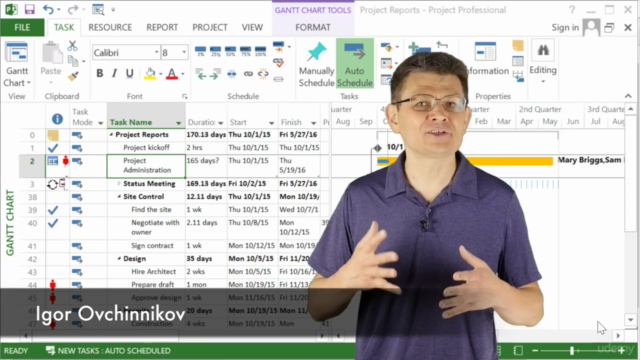Select the Project Administration task cell
The width and height of the screenshot is (640, 360).
click(x=146, y=165)
